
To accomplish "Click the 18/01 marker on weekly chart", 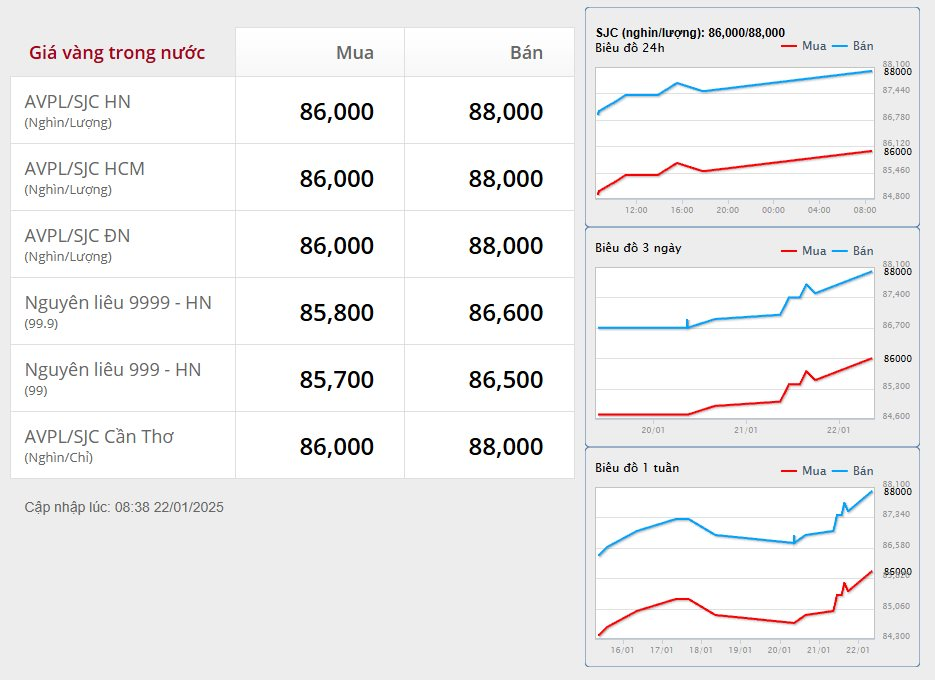I will click(701, 650).
